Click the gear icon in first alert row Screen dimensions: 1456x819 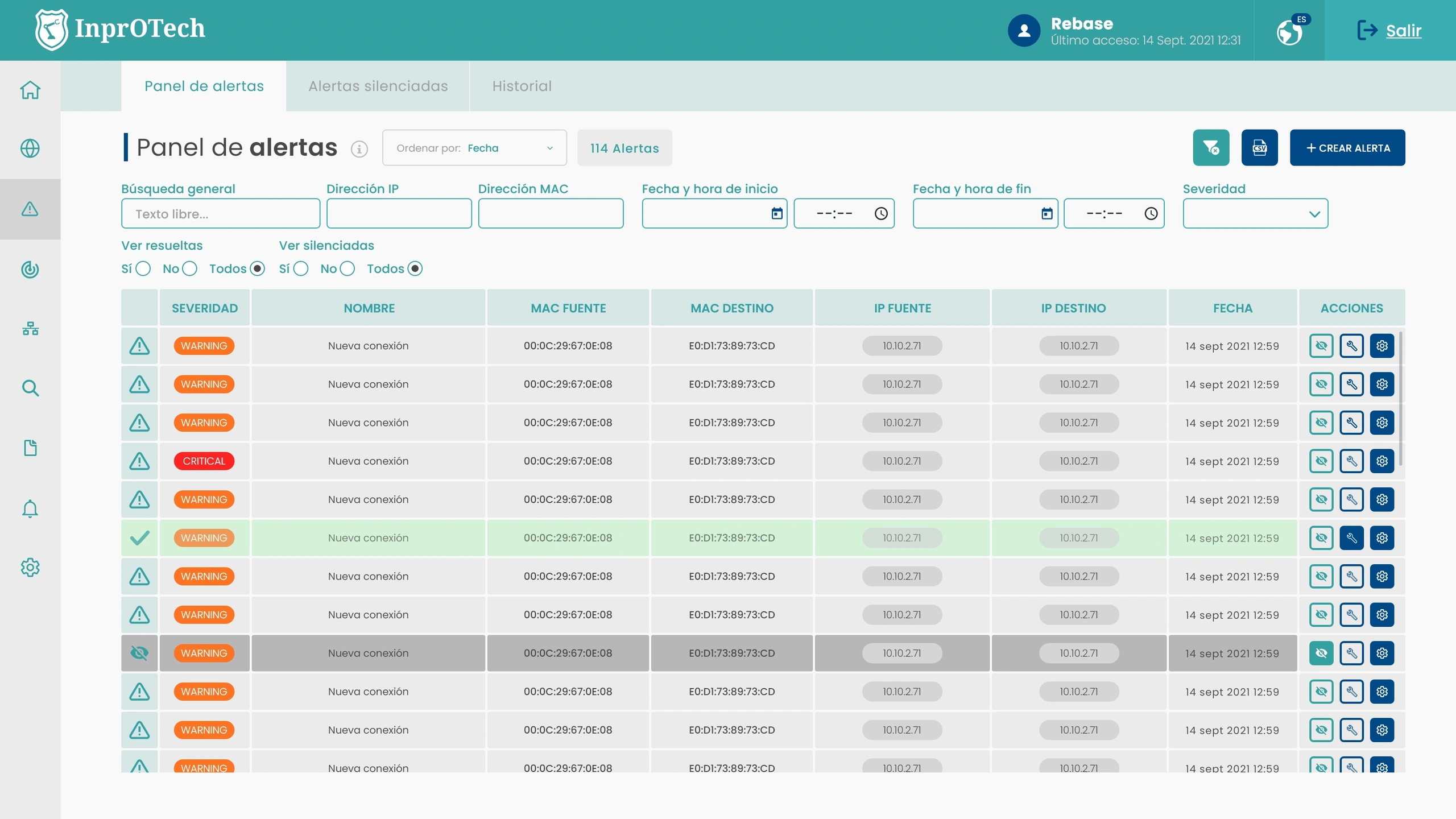(x=1382, y=346)
